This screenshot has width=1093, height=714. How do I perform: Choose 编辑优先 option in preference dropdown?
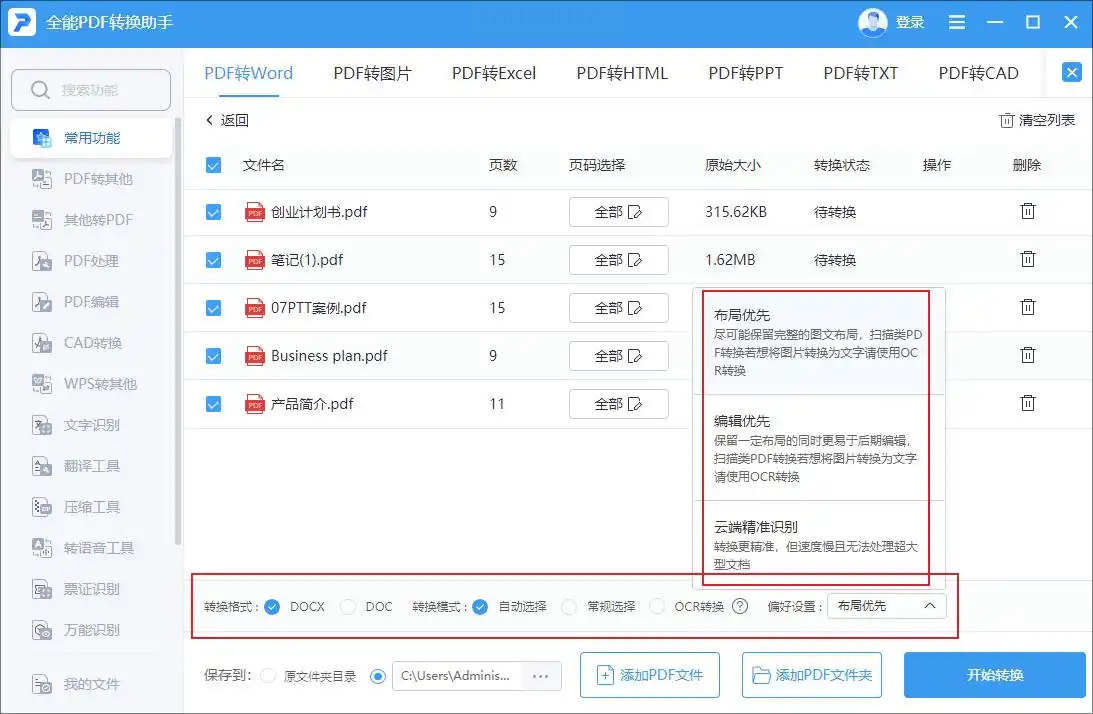[819, 448]
